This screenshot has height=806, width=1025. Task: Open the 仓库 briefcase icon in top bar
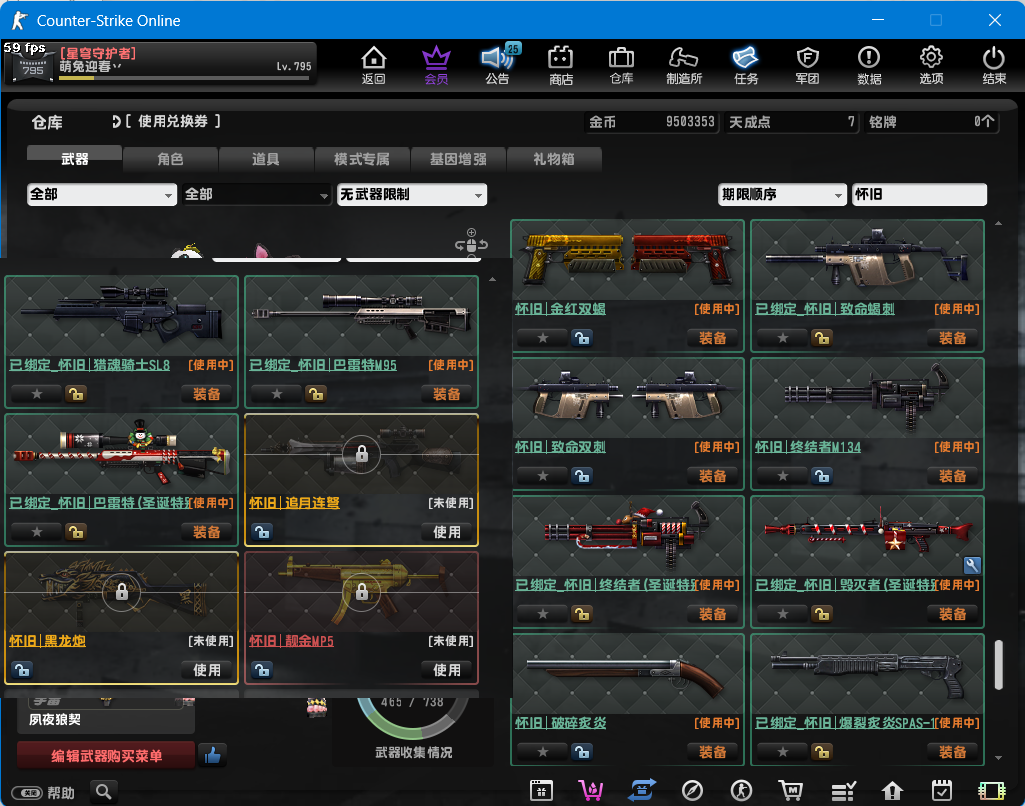[x=621, y=65]
